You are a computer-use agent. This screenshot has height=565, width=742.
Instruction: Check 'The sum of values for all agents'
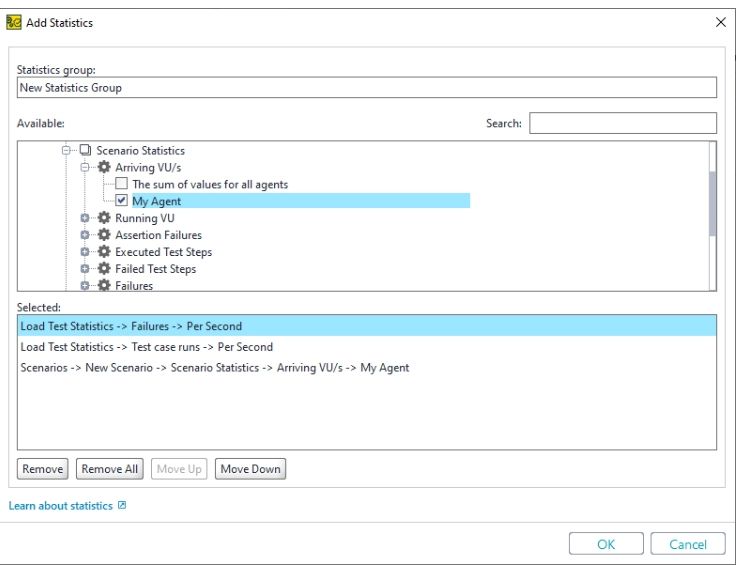[x=122, y=184]
